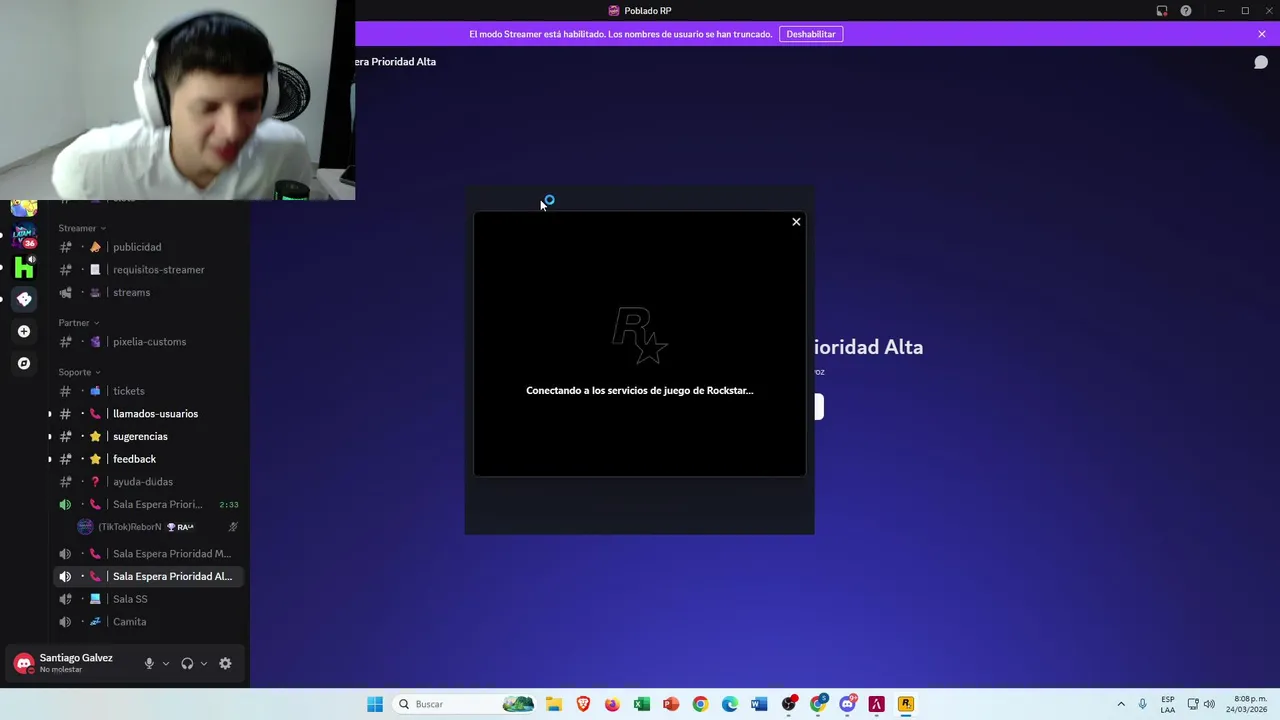Open microphone input options dropdown arrow
Viewport: 1280px width, 720px height.
click(x=165, y=663)
